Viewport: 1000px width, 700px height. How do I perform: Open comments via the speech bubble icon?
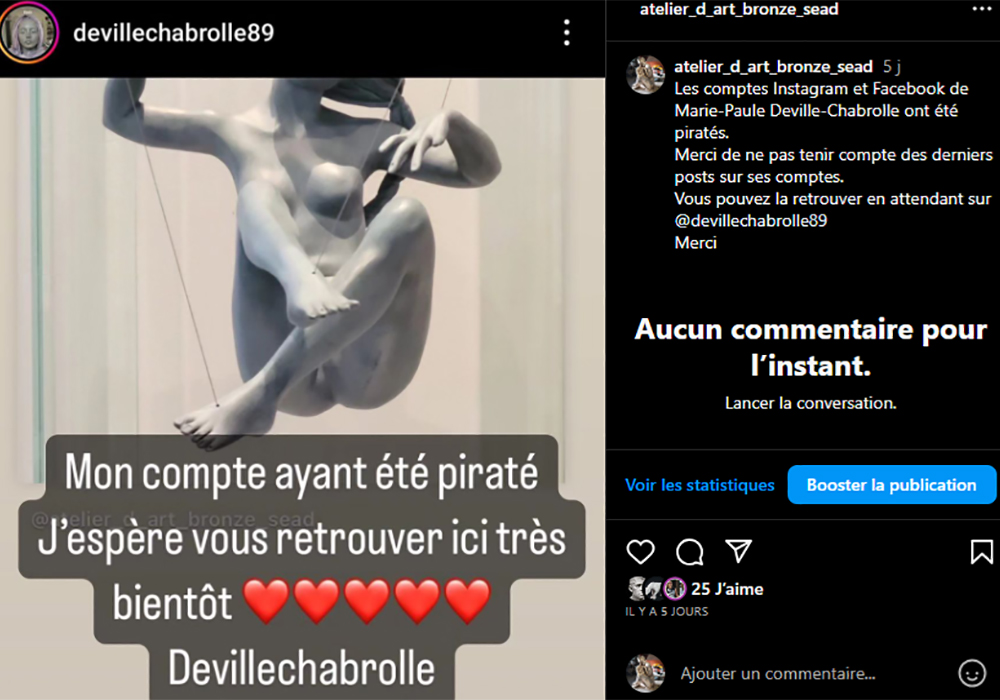point(689,552)
